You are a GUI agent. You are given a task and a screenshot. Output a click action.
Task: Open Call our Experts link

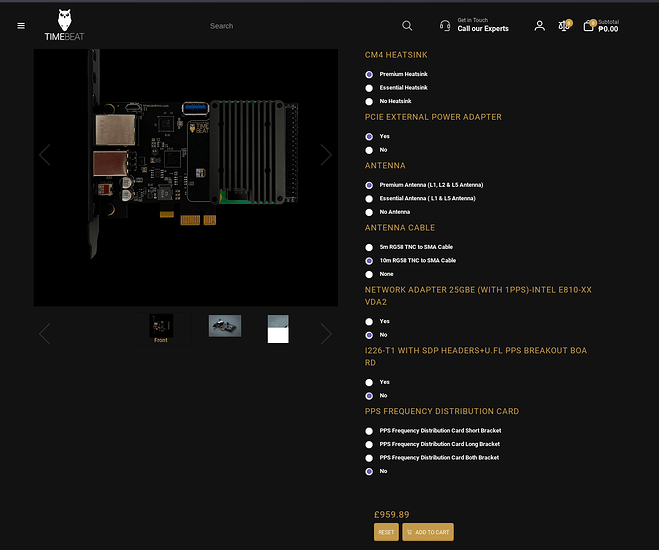(483, 29)
